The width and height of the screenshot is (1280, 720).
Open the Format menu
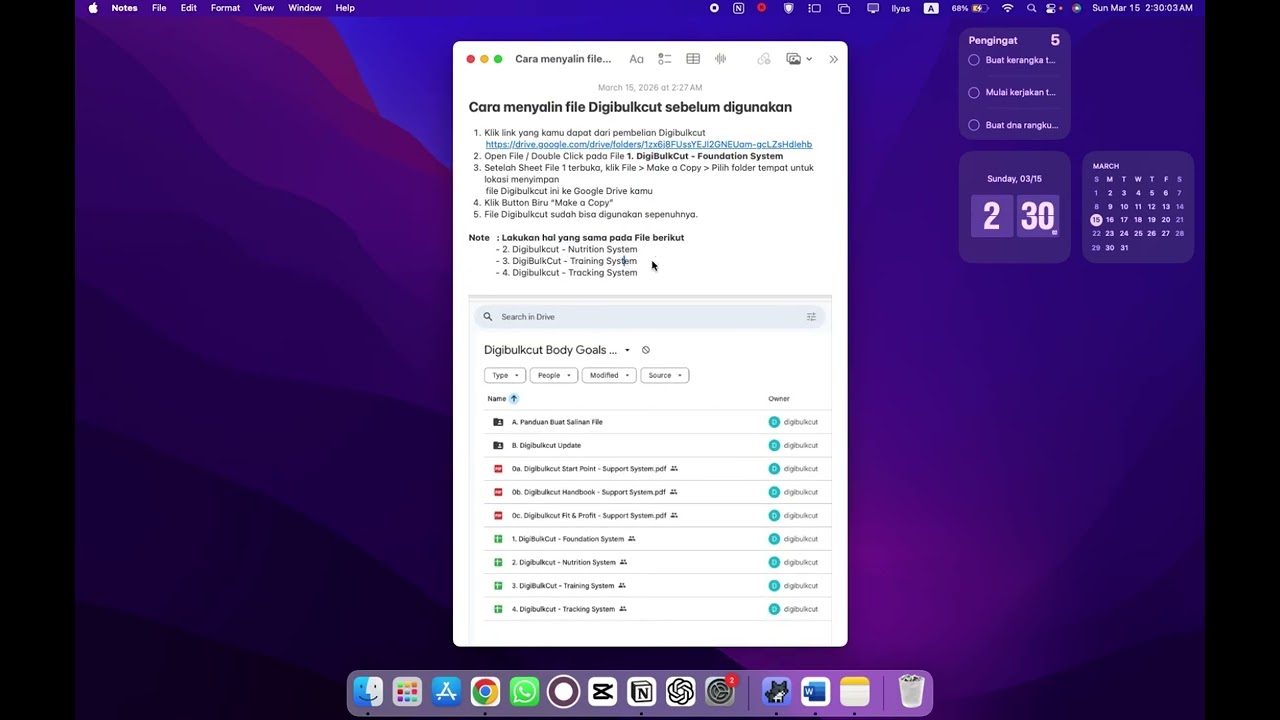pos(225,8)
